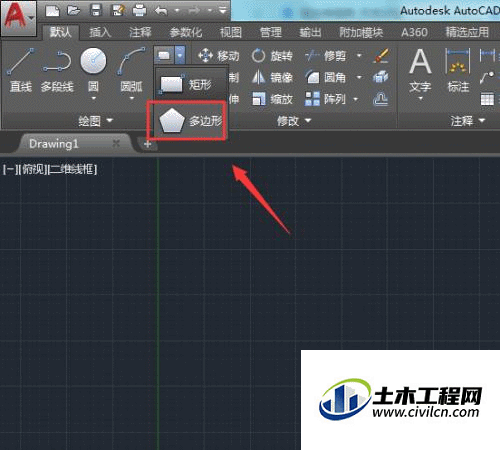Open the AutoCAD application menu
This screenshot has width=500, height=450.
[x=18, y=18]
